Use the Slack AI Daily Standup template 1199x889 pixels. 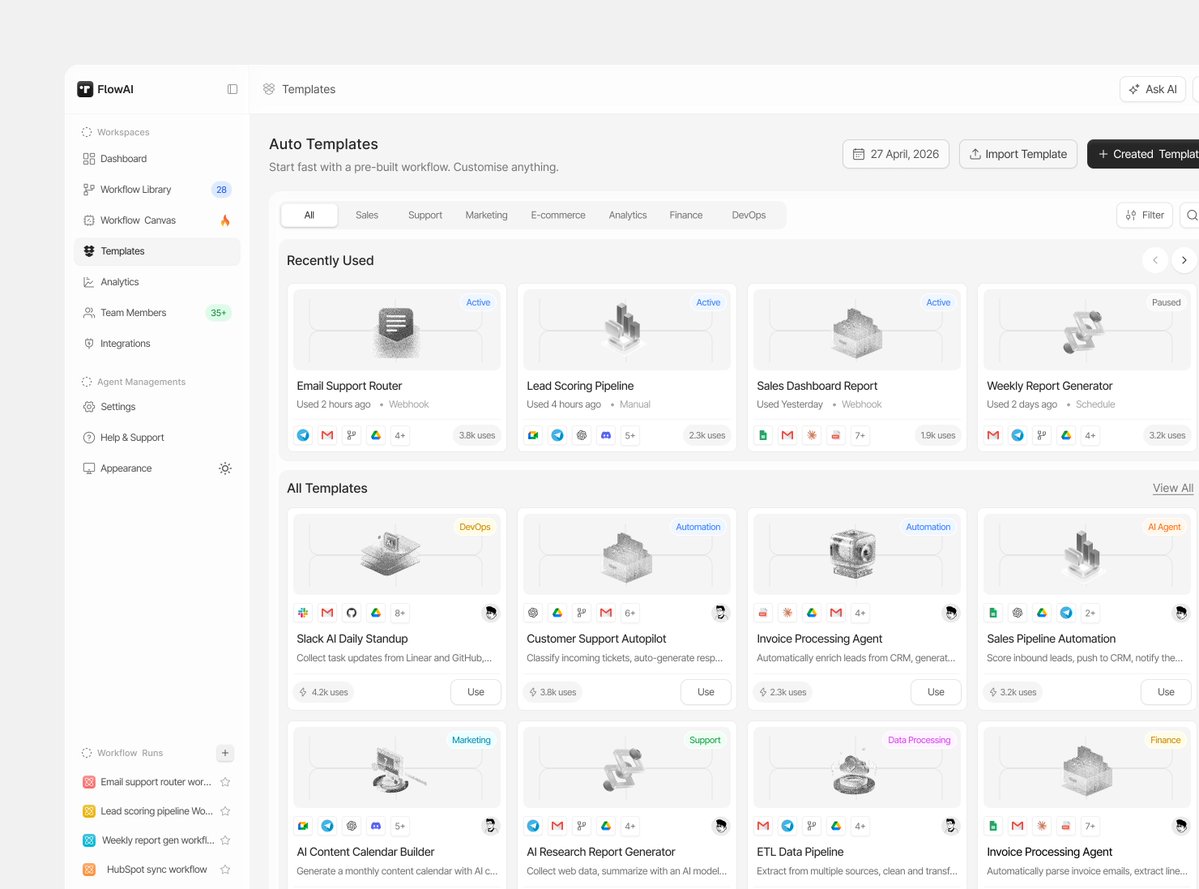coord(476,692)
